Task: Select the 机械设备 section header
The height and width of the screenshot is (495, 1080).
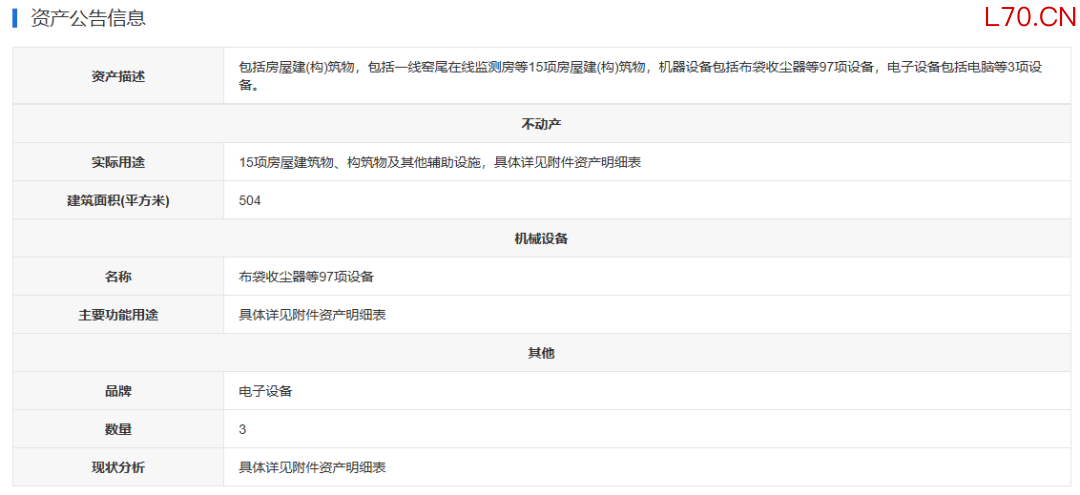Action: 541,238
